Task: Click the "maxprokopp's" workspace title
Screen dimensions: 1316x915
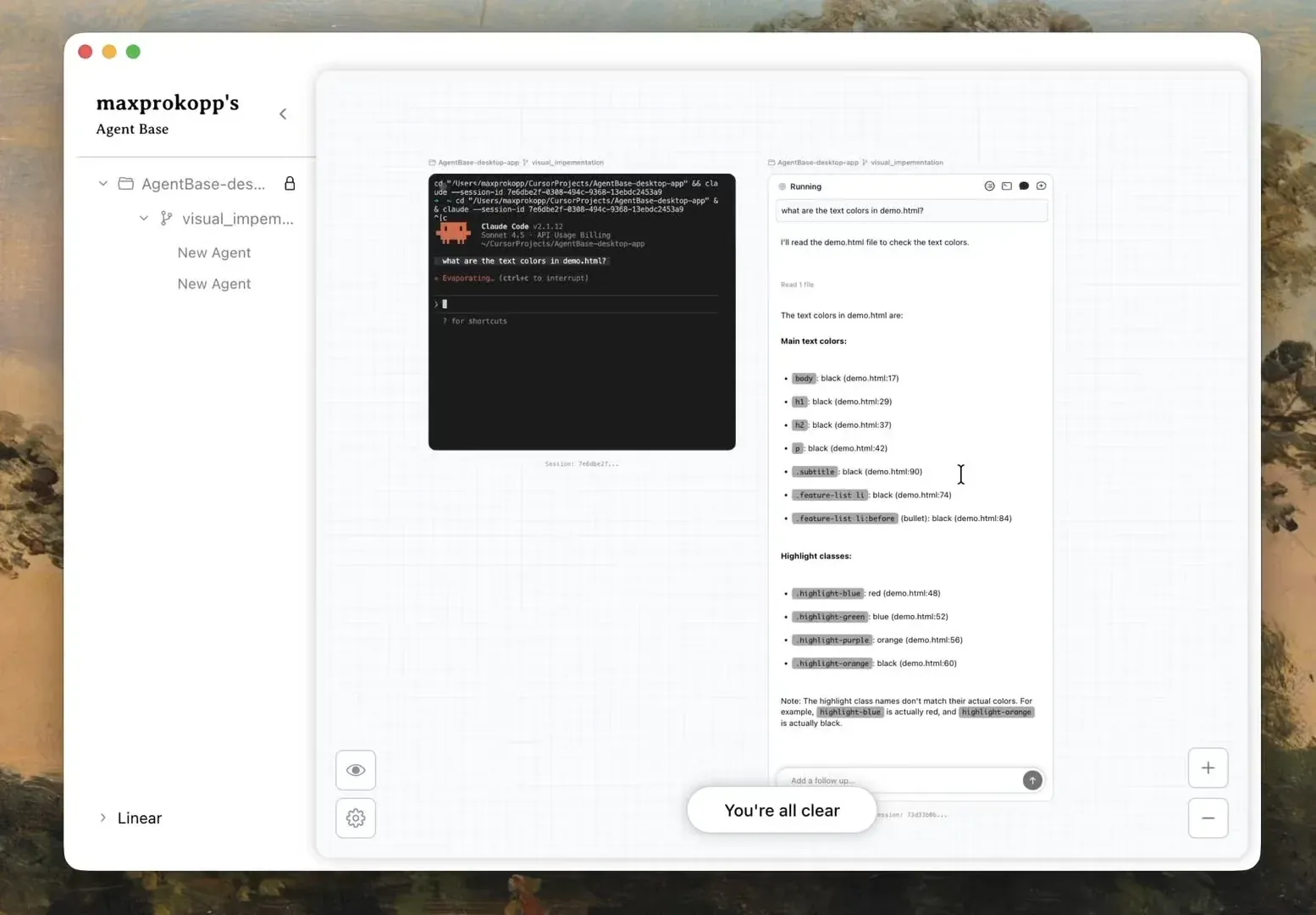Action: [x=168, y=103]
